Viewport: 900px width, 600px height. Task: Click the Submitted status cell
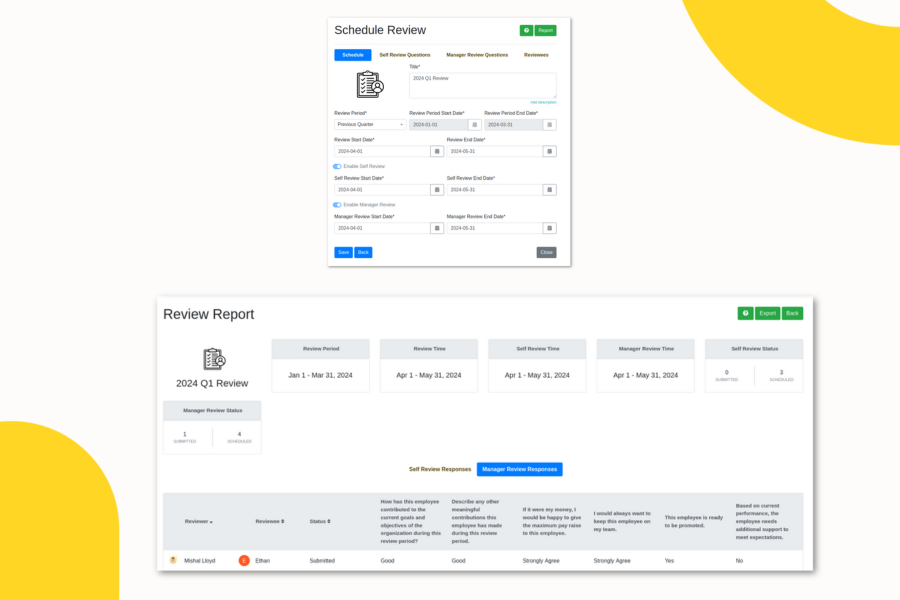coord(322,561)
